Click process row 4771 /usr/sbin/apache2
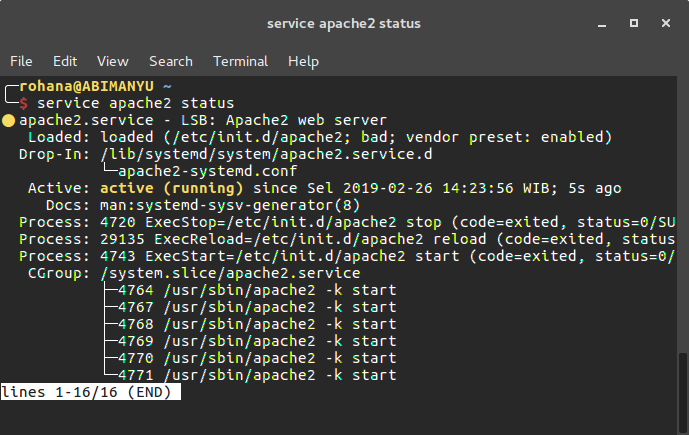This screenshot has height=435, width=689. pos(257,375)
